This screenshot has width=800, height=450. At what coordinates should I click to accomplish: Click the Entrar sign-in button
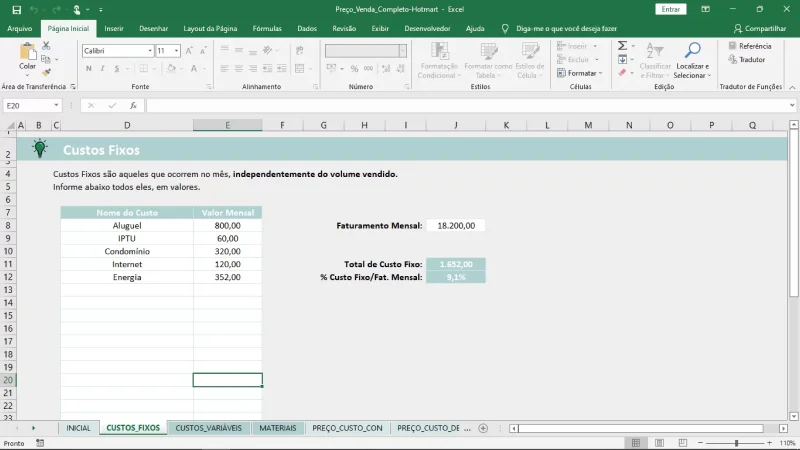pyautogui.click(x=670, y=9)
